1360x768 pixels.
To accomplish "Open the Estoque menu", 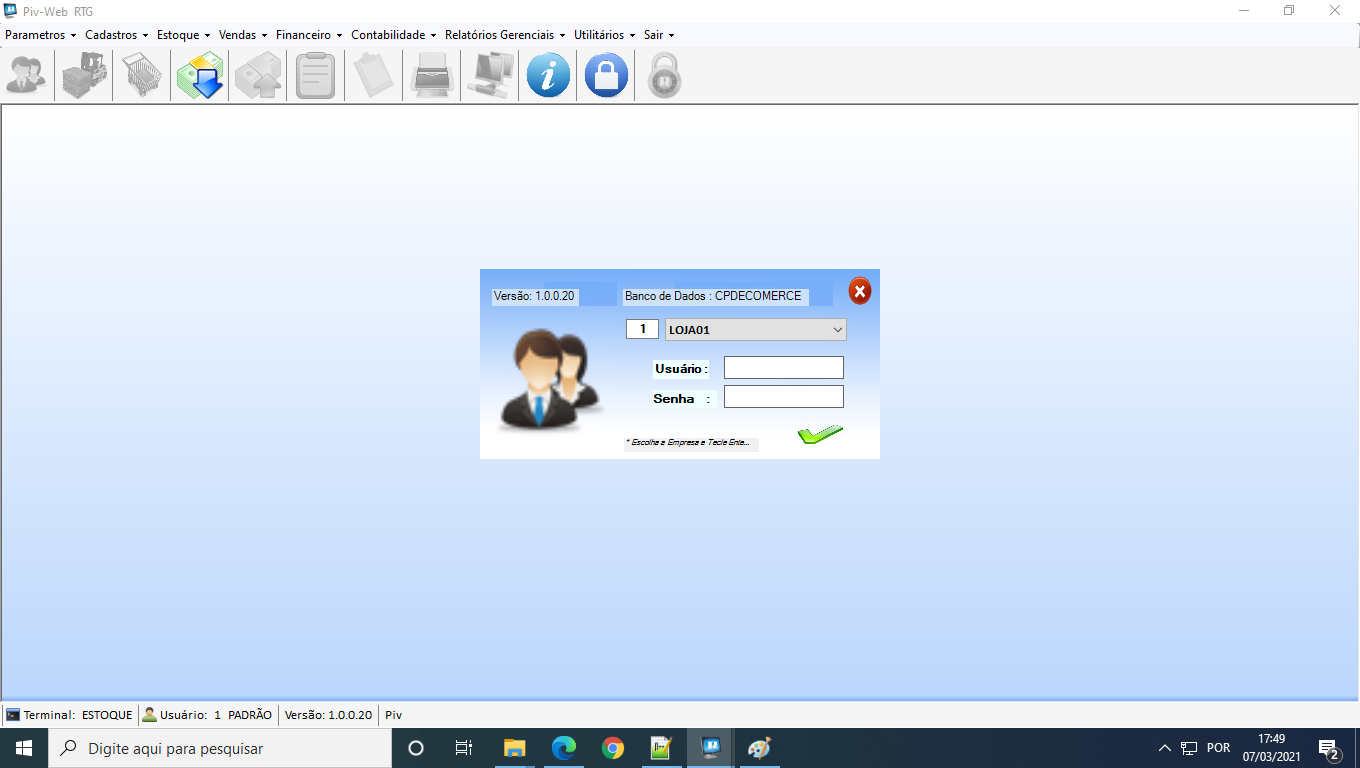I will (183, 35).
